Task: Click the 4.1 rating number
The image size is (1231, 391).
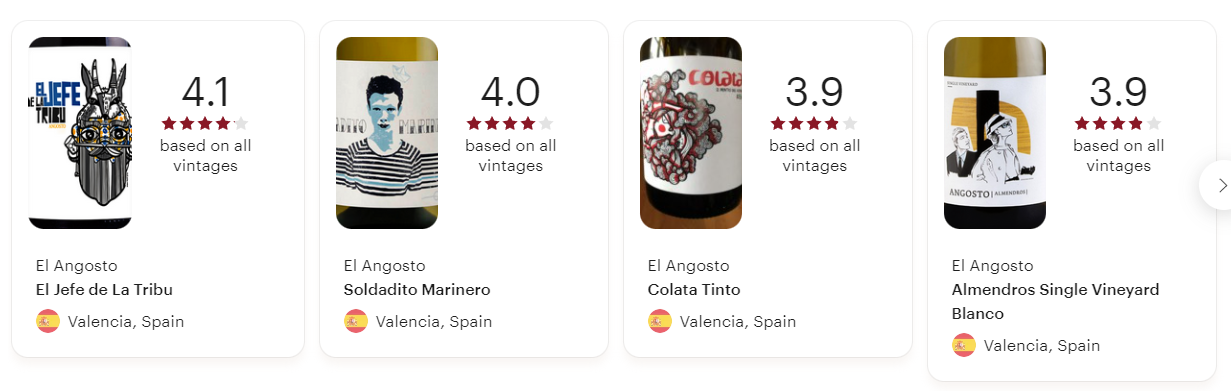Action: point(206,92)
